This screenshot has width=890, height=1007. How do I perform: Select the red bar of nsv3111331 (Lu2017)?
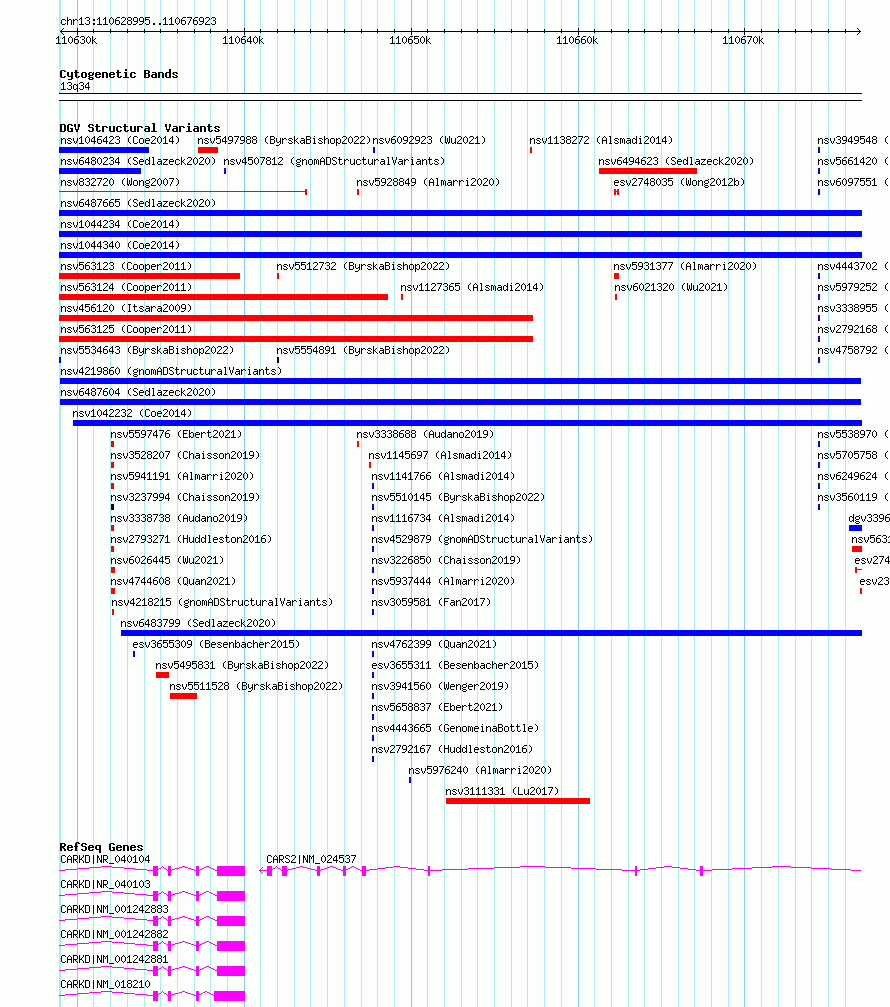coord(518,801)
